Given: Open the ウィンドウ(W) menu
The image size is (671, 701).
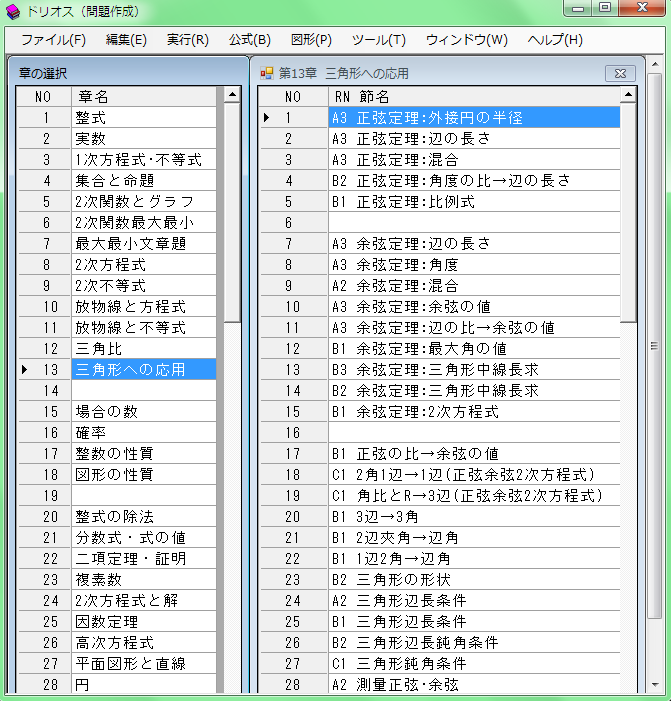Looking at the screenshot, I should 467,40.
